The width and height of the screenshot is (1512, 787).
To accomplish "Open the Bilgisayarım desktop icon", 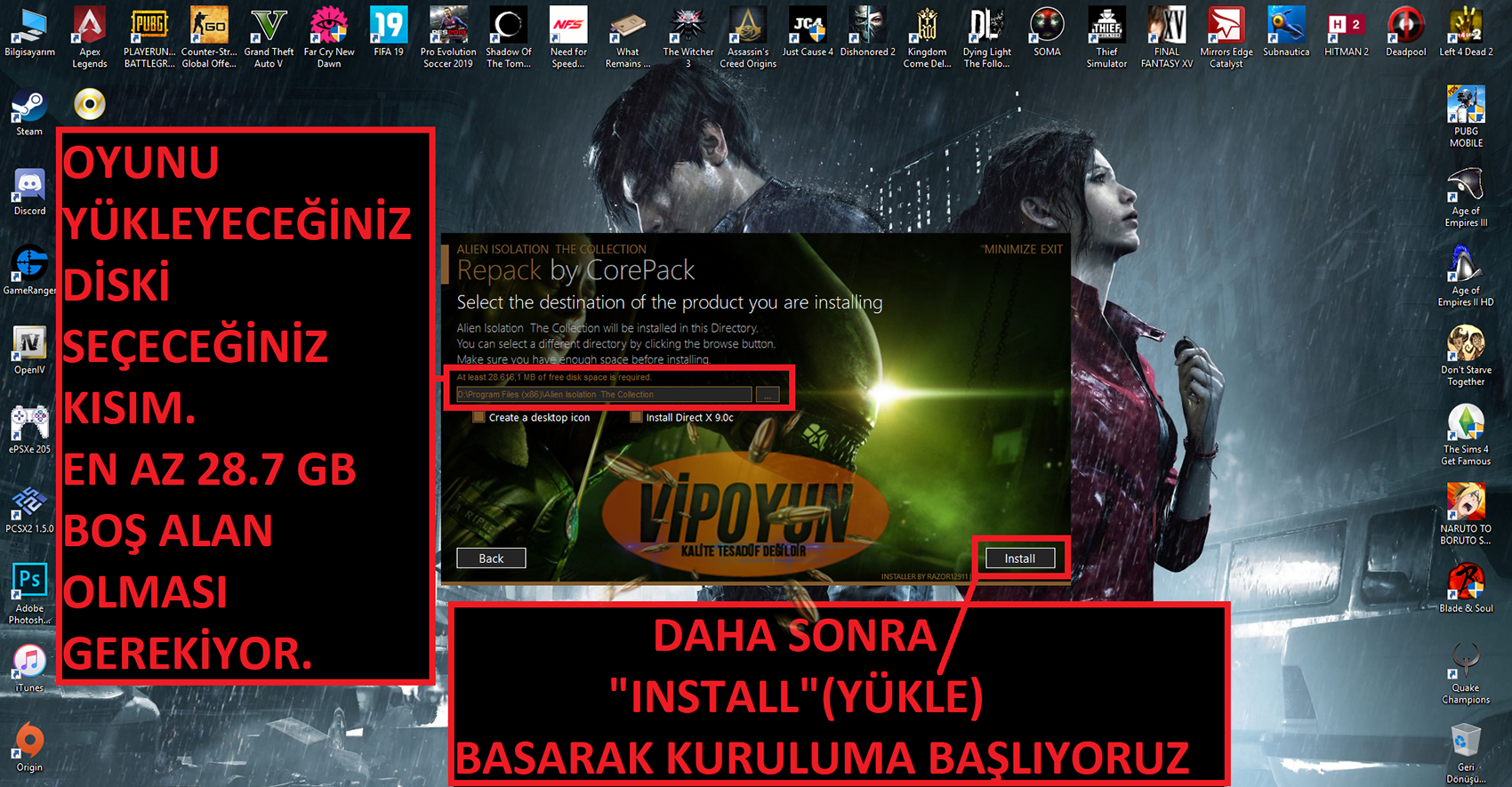I will tap(29, 33).
